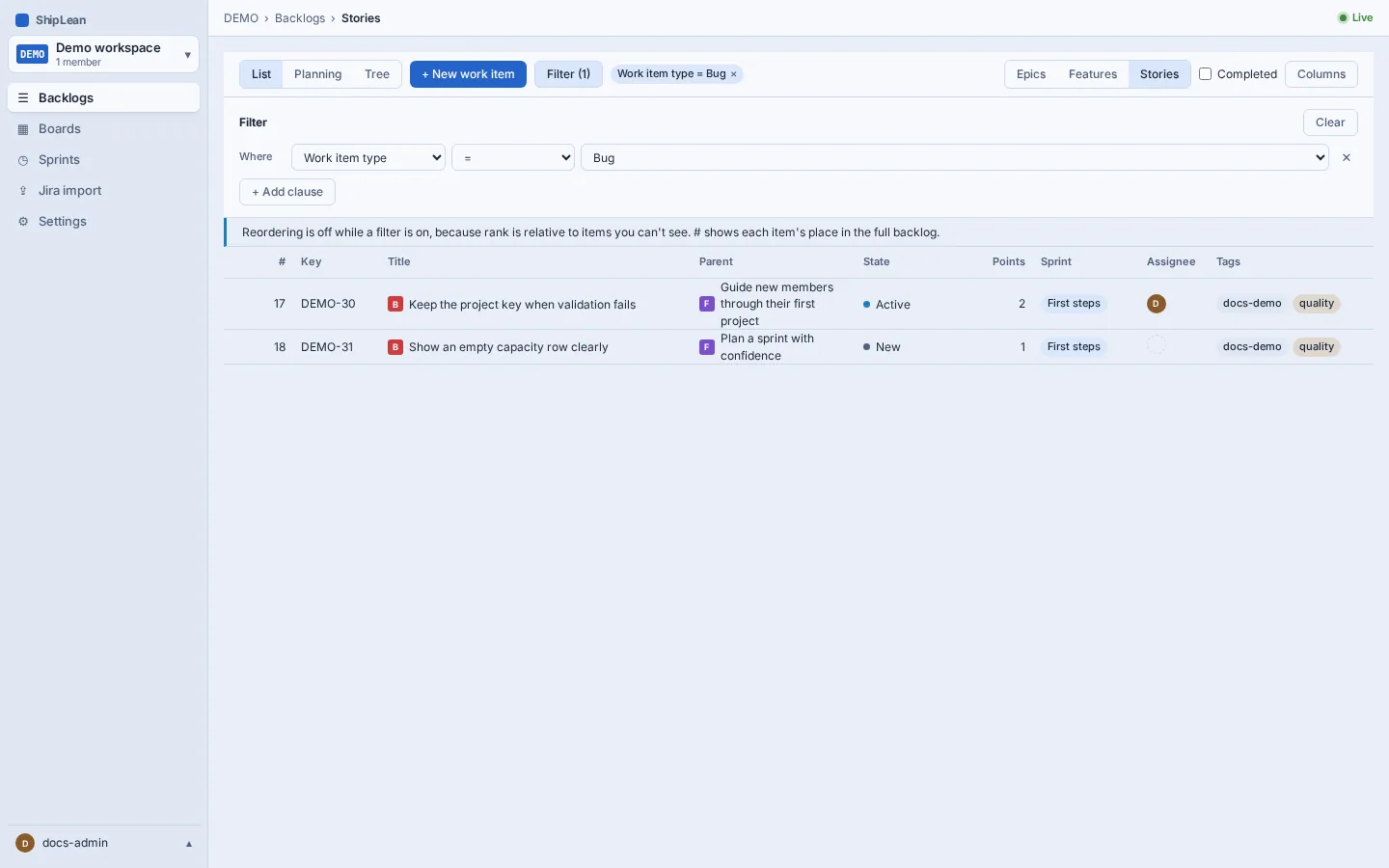Open Sprints in the sidebar
Viewport: 1389px width, 868px height.
pyautogui.click(x=103, y=159)
